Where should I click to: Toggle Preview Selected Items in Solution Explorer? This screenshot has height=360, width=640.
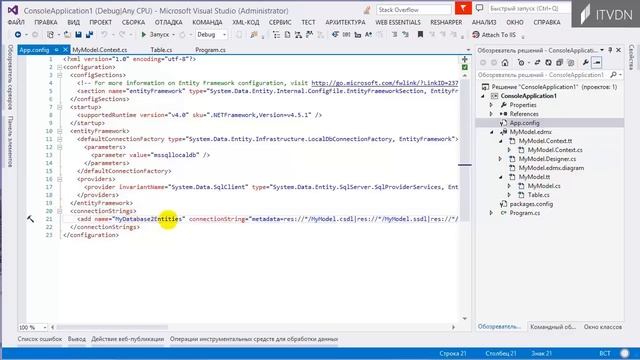[x=597, y=62]
